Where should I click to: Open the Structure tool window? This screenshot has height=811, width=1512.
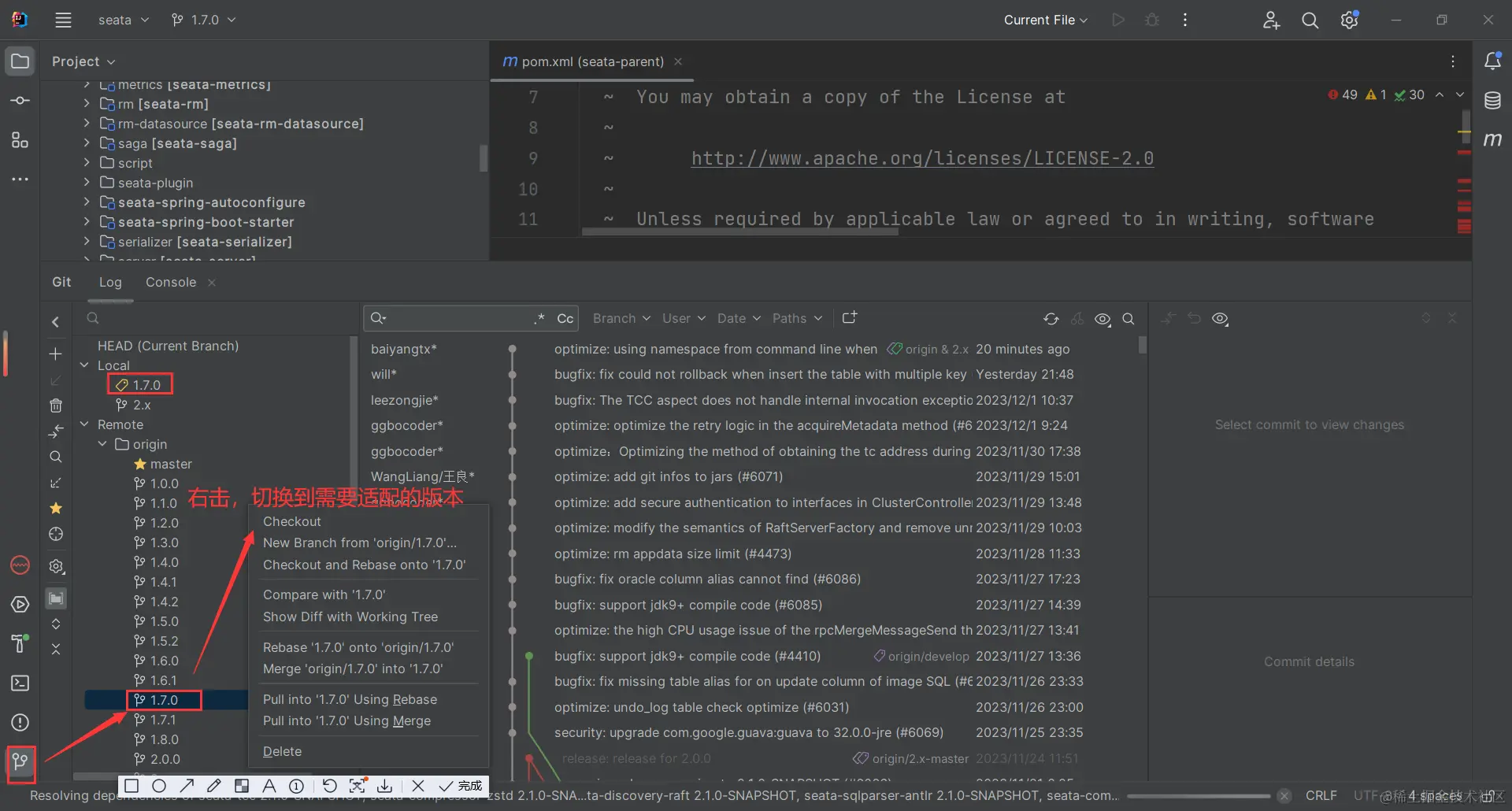pyautogui.click(x=20, y=140)
